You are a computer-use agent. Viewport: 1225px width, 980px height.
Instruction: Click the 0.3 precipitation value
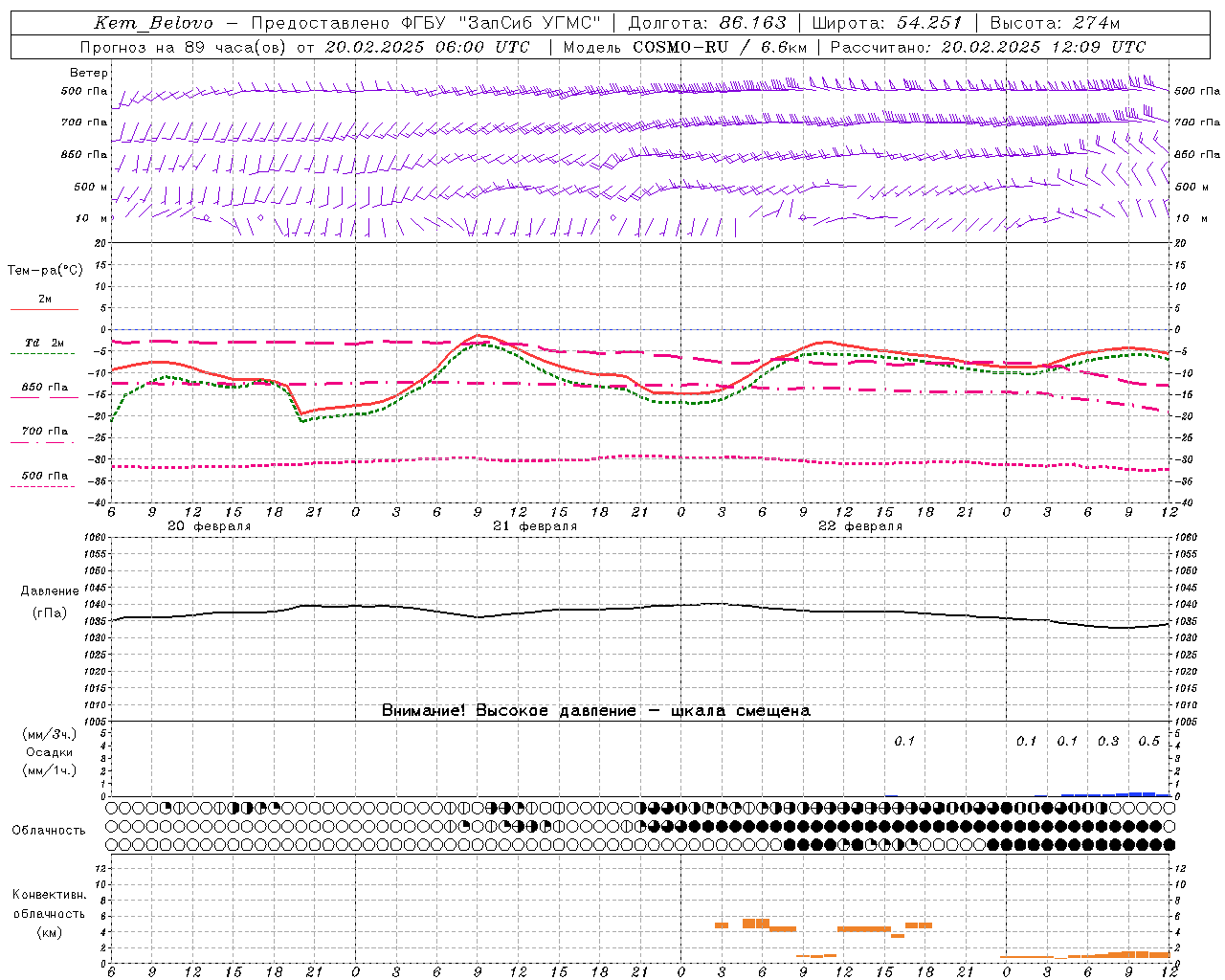1108,742
